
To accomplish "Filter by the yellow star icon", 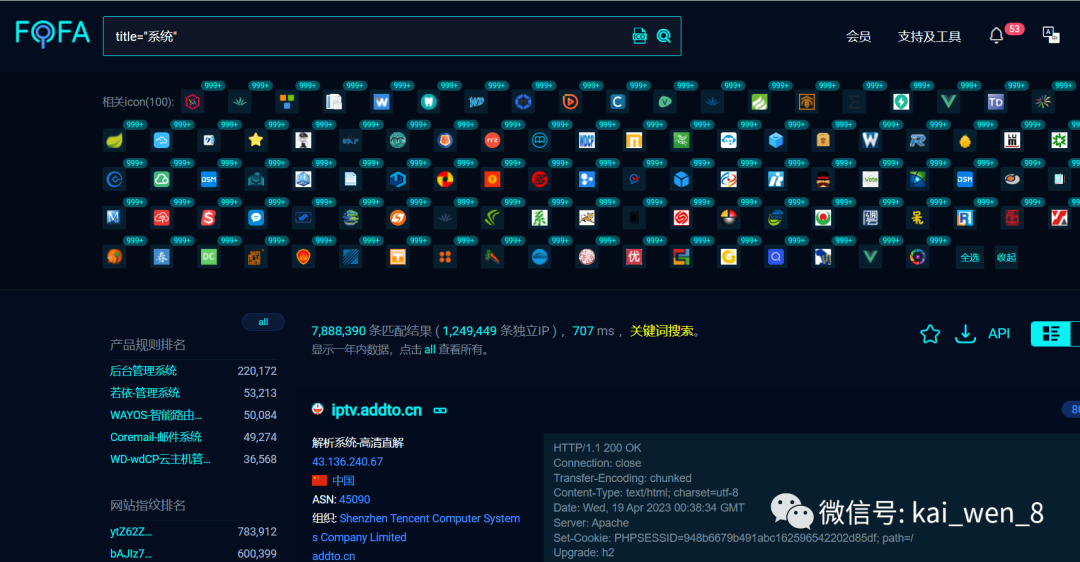I will pyautogui.click(x=256, y=140).
